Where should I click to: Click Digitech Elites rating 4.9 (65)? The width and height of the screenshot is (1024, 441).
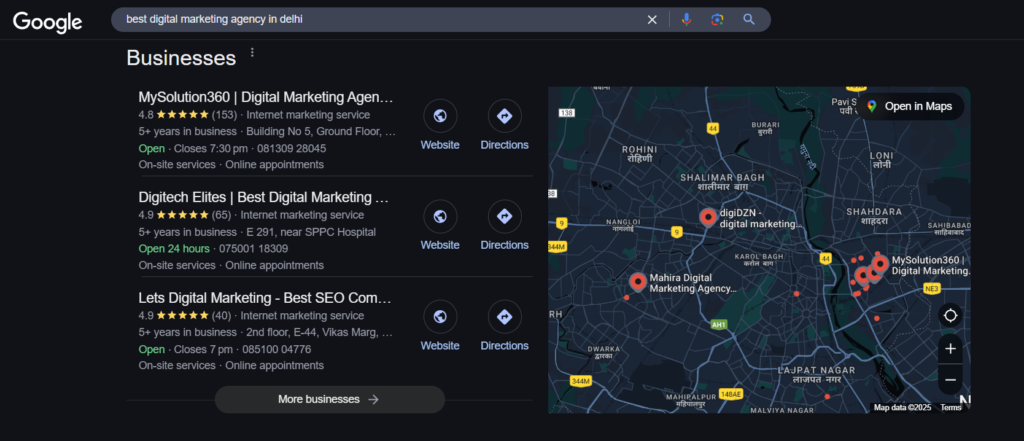pos(185,215)
